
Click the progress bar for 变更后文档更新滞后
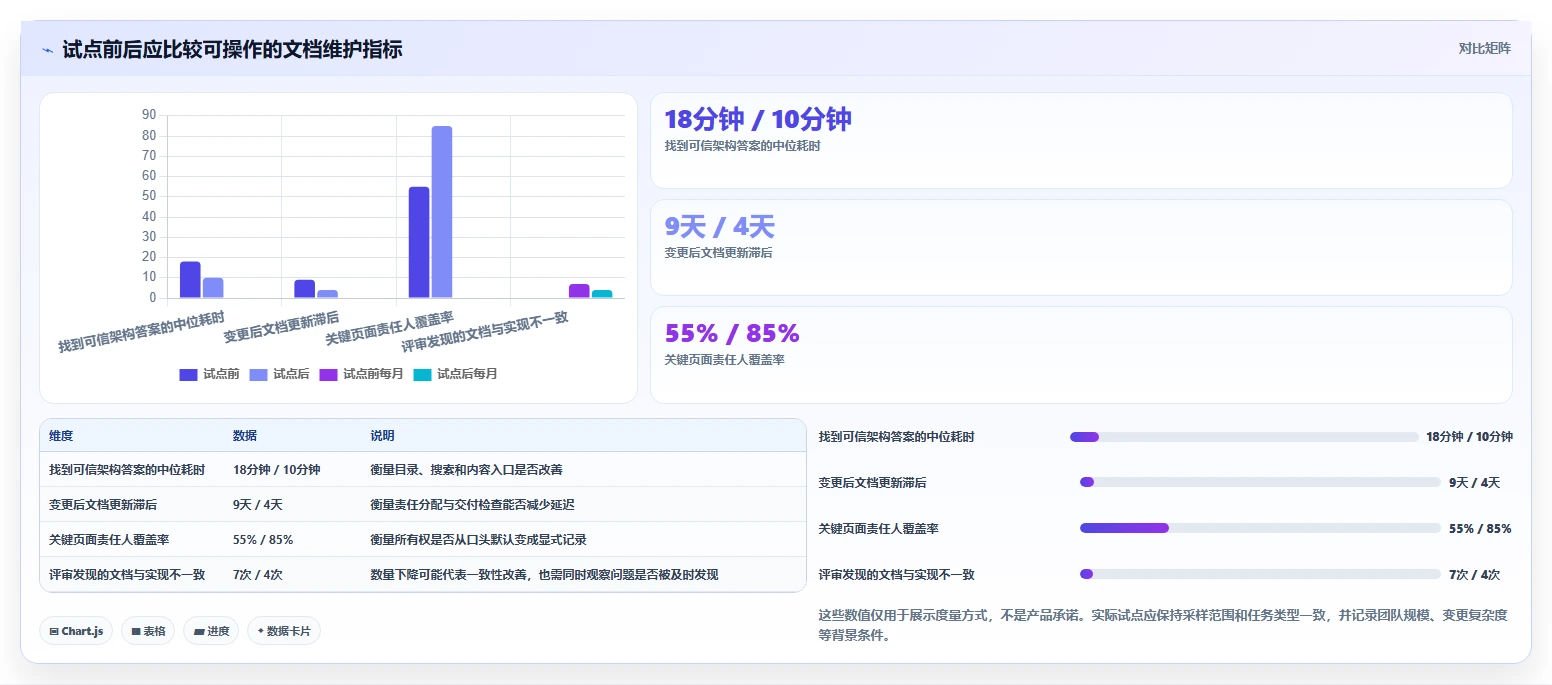tap(1260, 482)
